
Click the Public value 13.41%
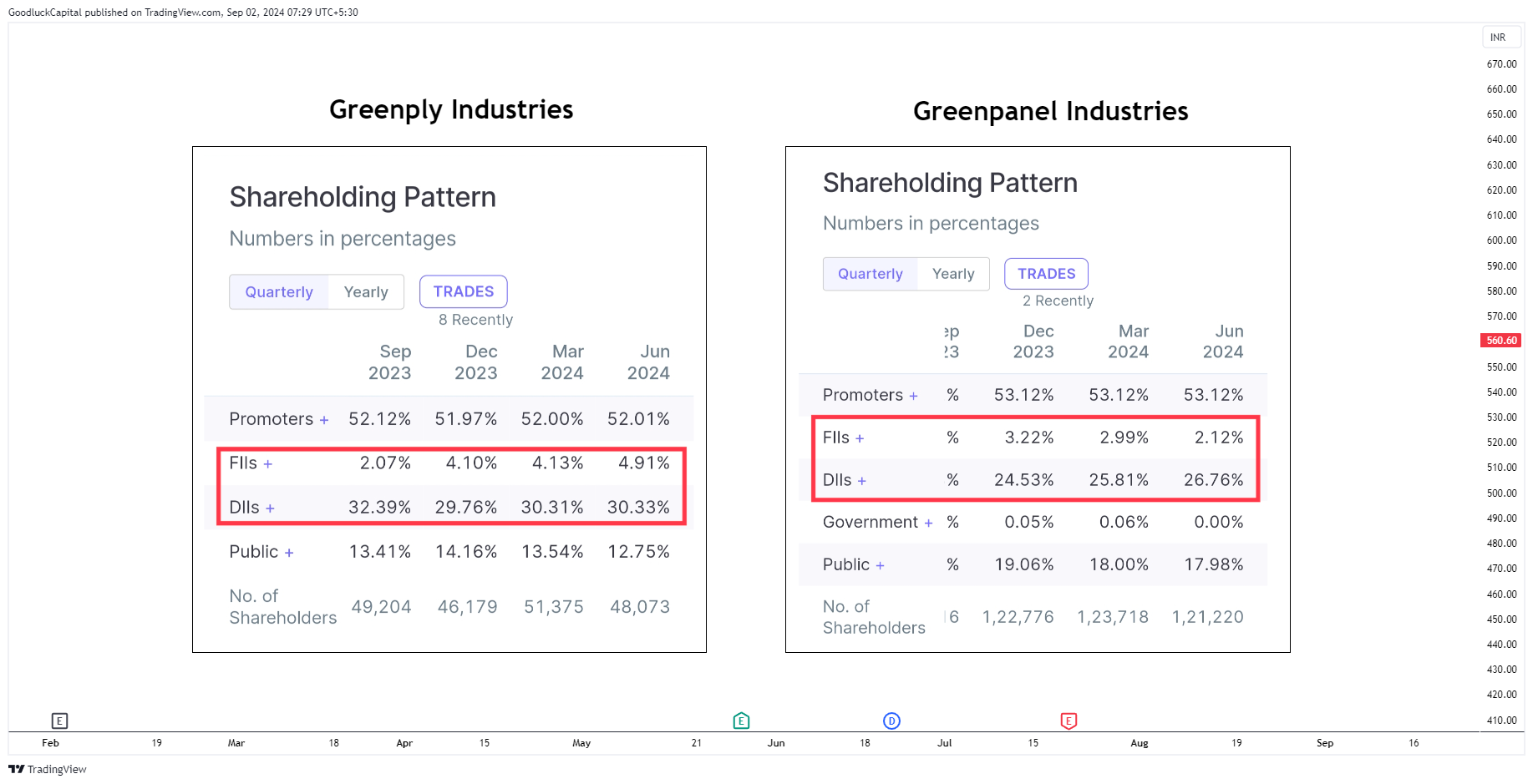380,552
